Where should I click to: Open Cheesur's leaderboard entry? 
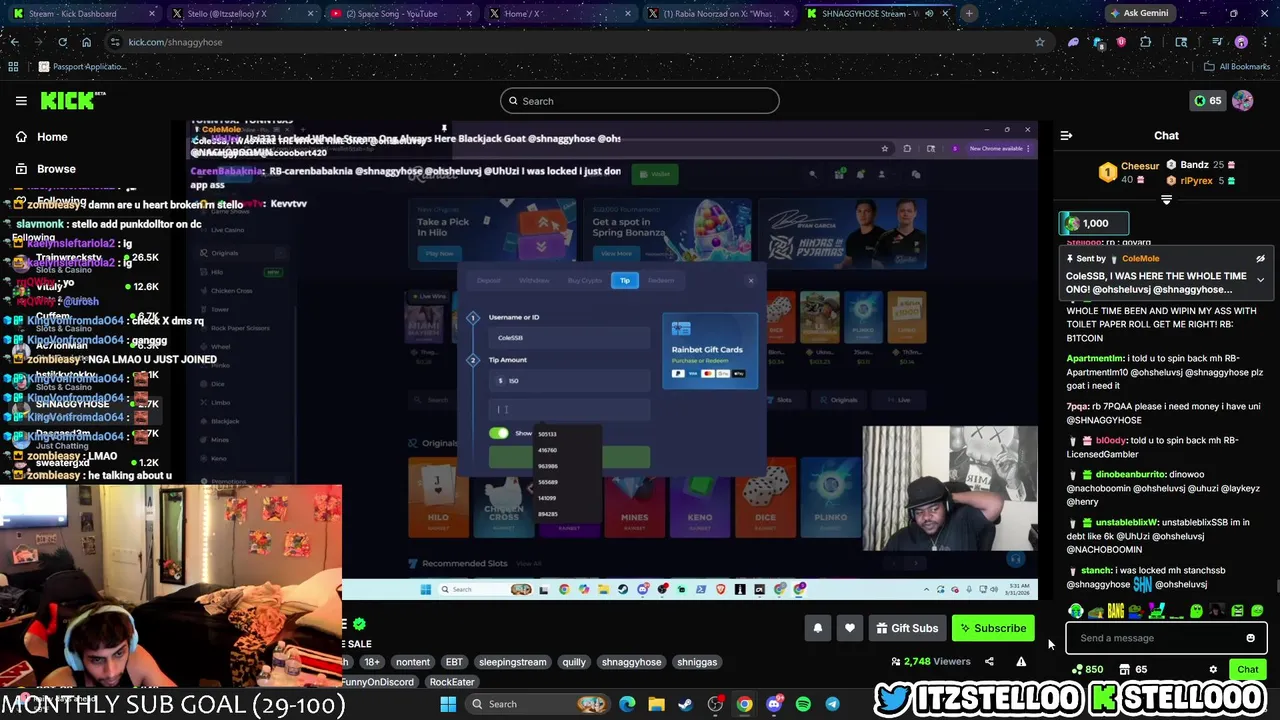[x=1130, y=172]
